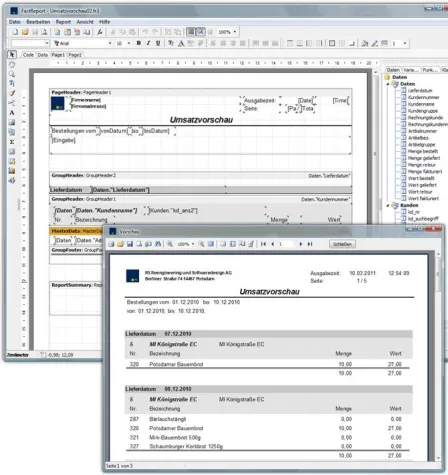Pick the fill background color tool

[365, 43]
